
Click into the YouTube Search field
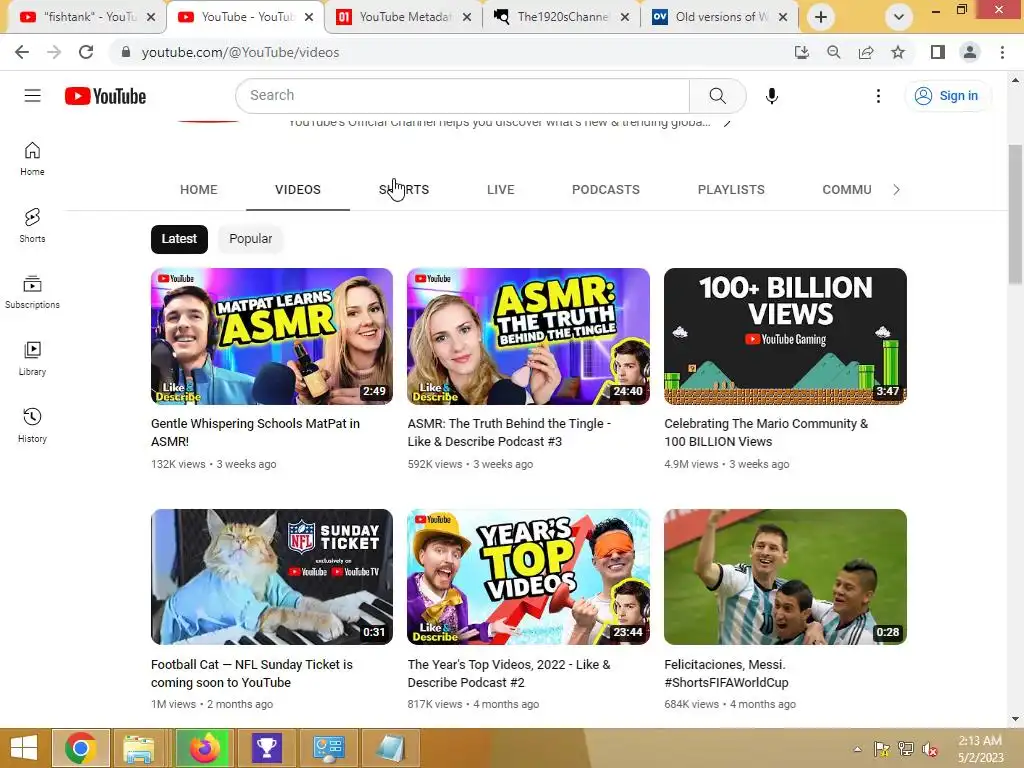(x=462, y=96)
